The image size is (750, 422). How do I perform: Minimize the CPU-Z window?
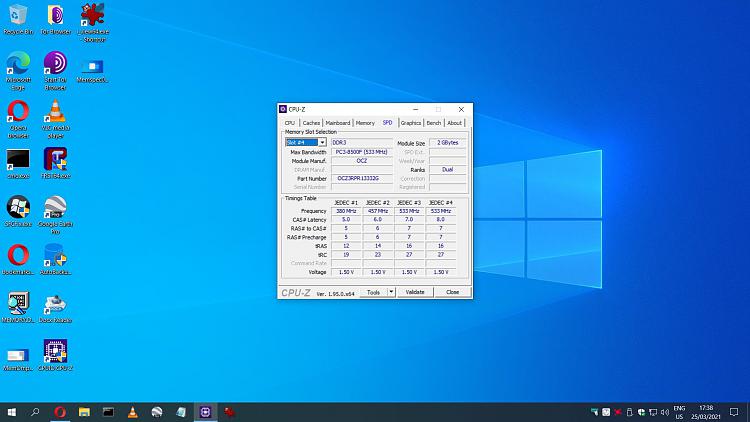[x=416, y=110]
